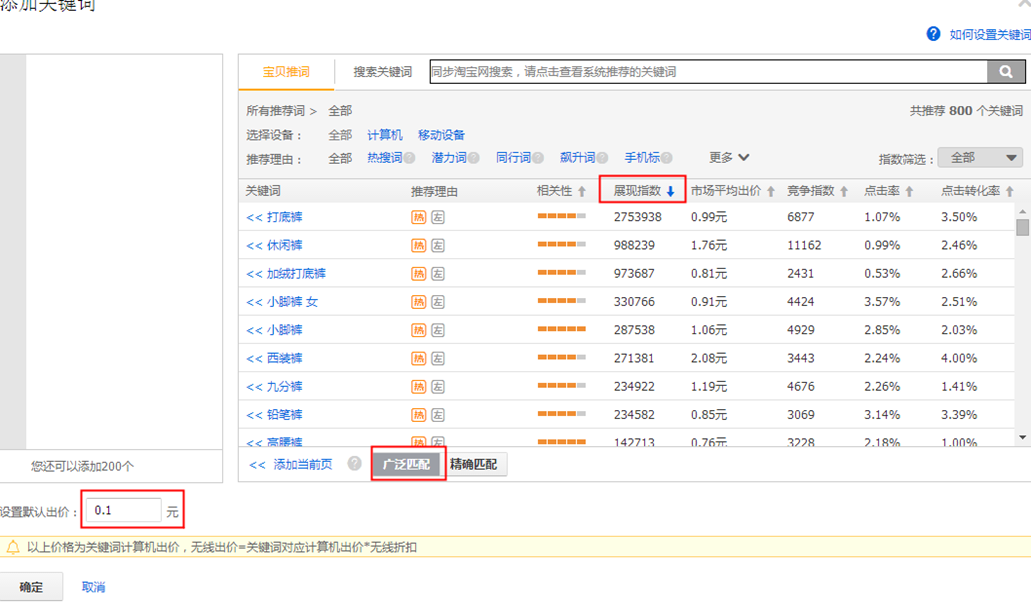Viewport: 1031px width, 605px height.
Task: Sort by 市场平均出价 column arrow
Action: click(x=771, y=191)
